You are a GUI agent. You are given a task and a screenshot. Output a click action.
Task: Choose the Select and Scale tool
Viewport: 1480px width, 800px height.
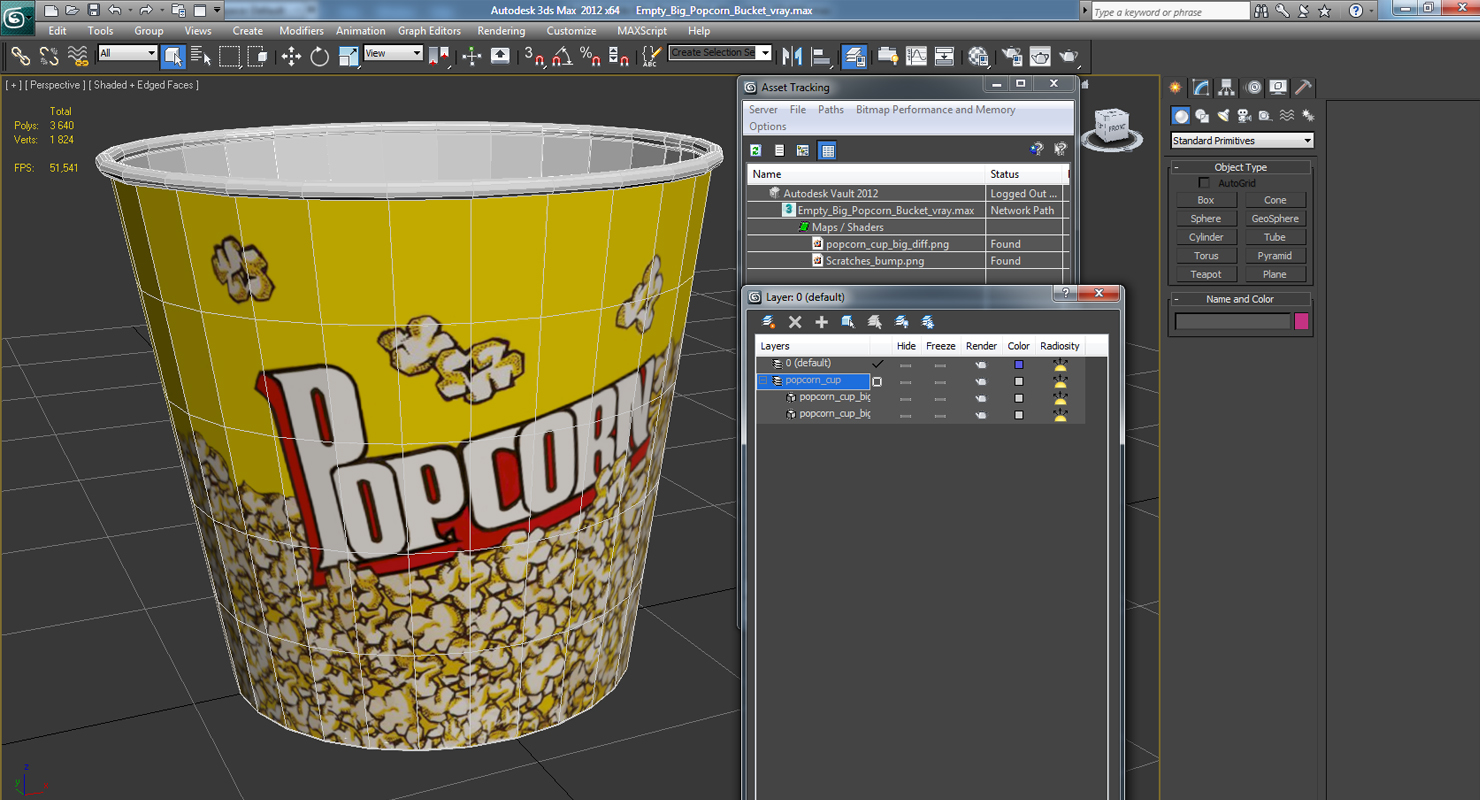348,56
